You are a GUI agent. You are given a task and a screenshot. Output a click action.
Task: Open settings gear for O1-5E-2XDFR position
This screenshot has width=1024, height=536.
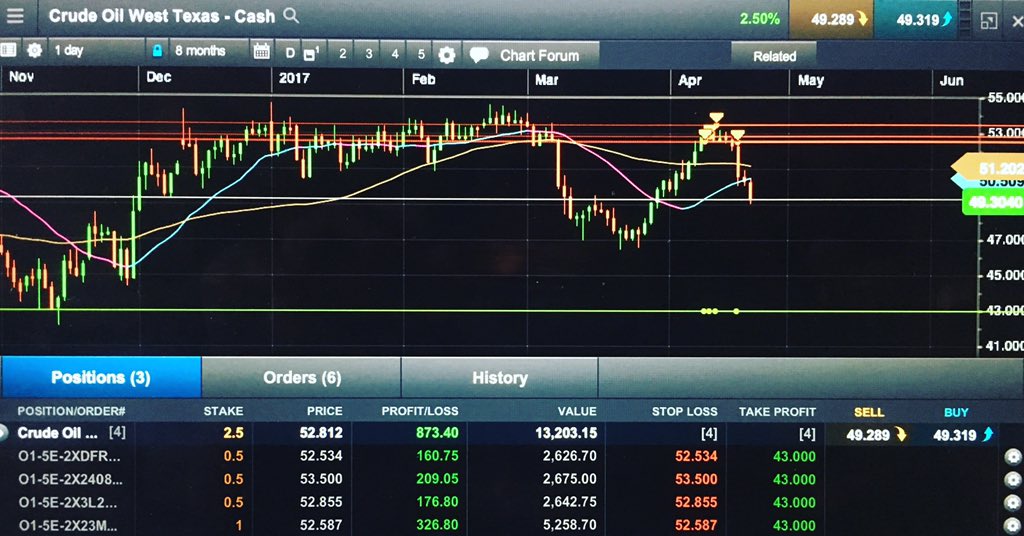(x=1013, y=457)
